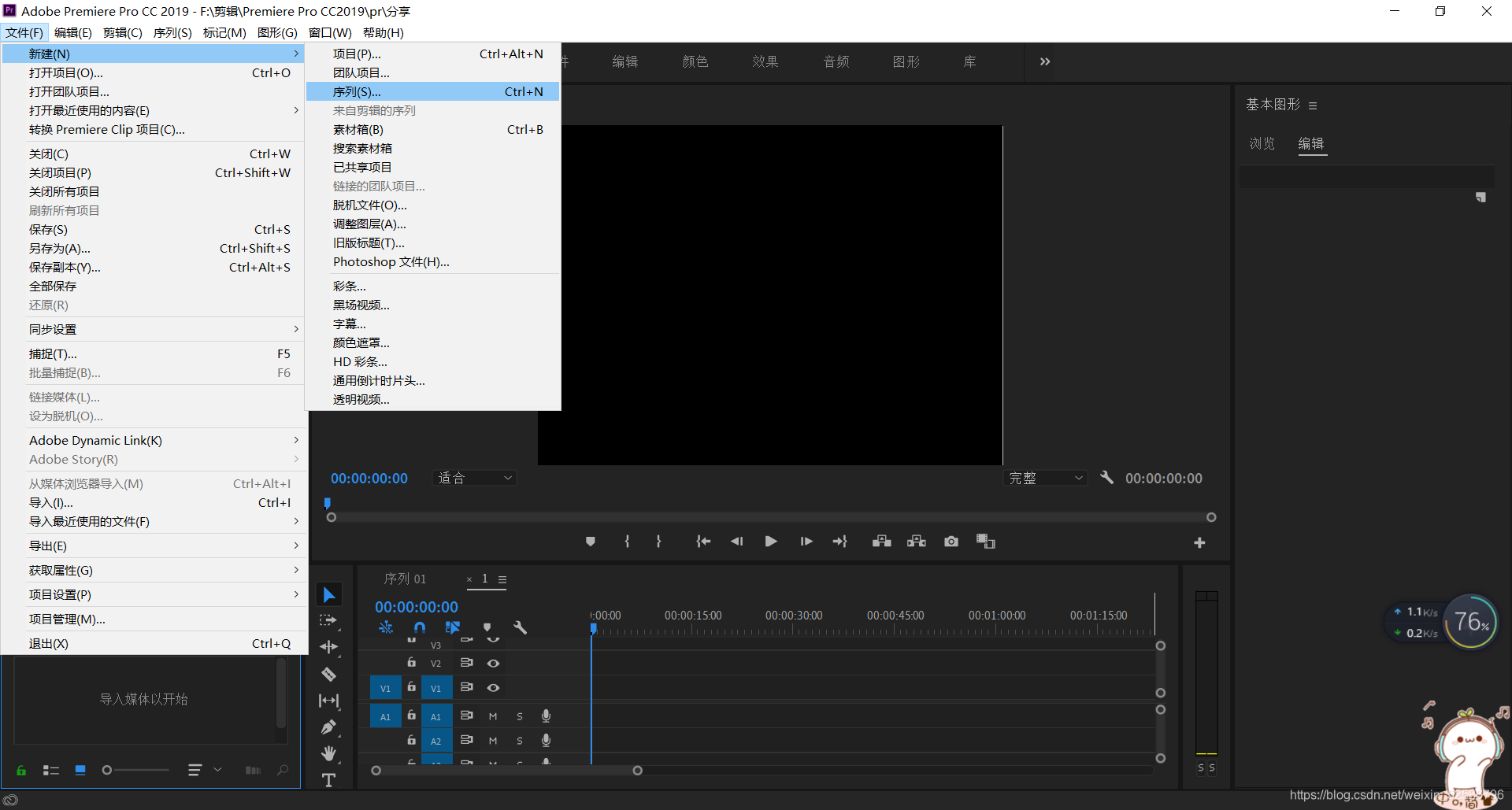Mute audio track A1
Viewport: 1512px width, 810px height.
click(493, 716)
